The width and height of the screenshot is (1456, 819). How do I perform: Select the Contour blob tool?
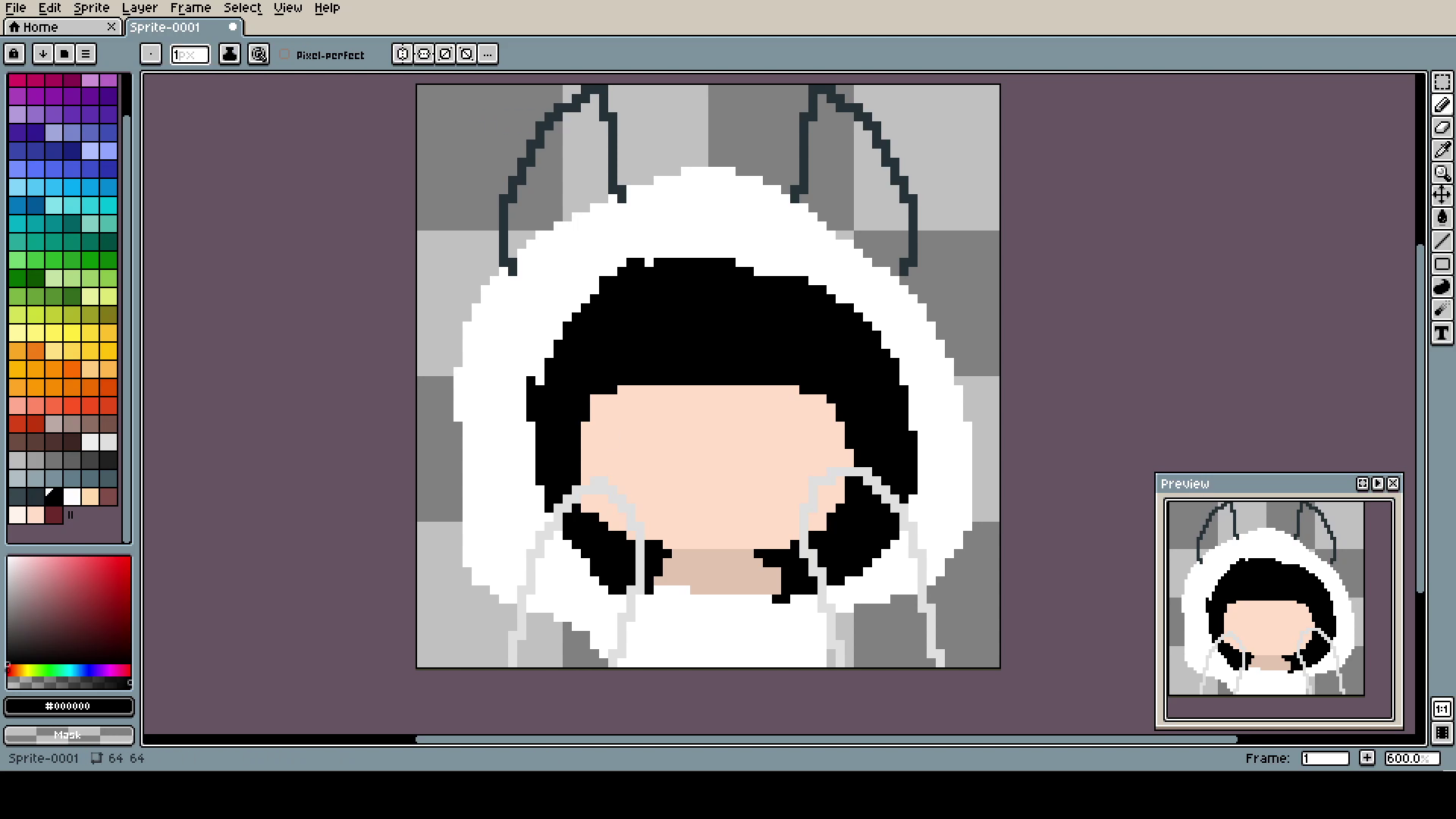click(1442, 287)
